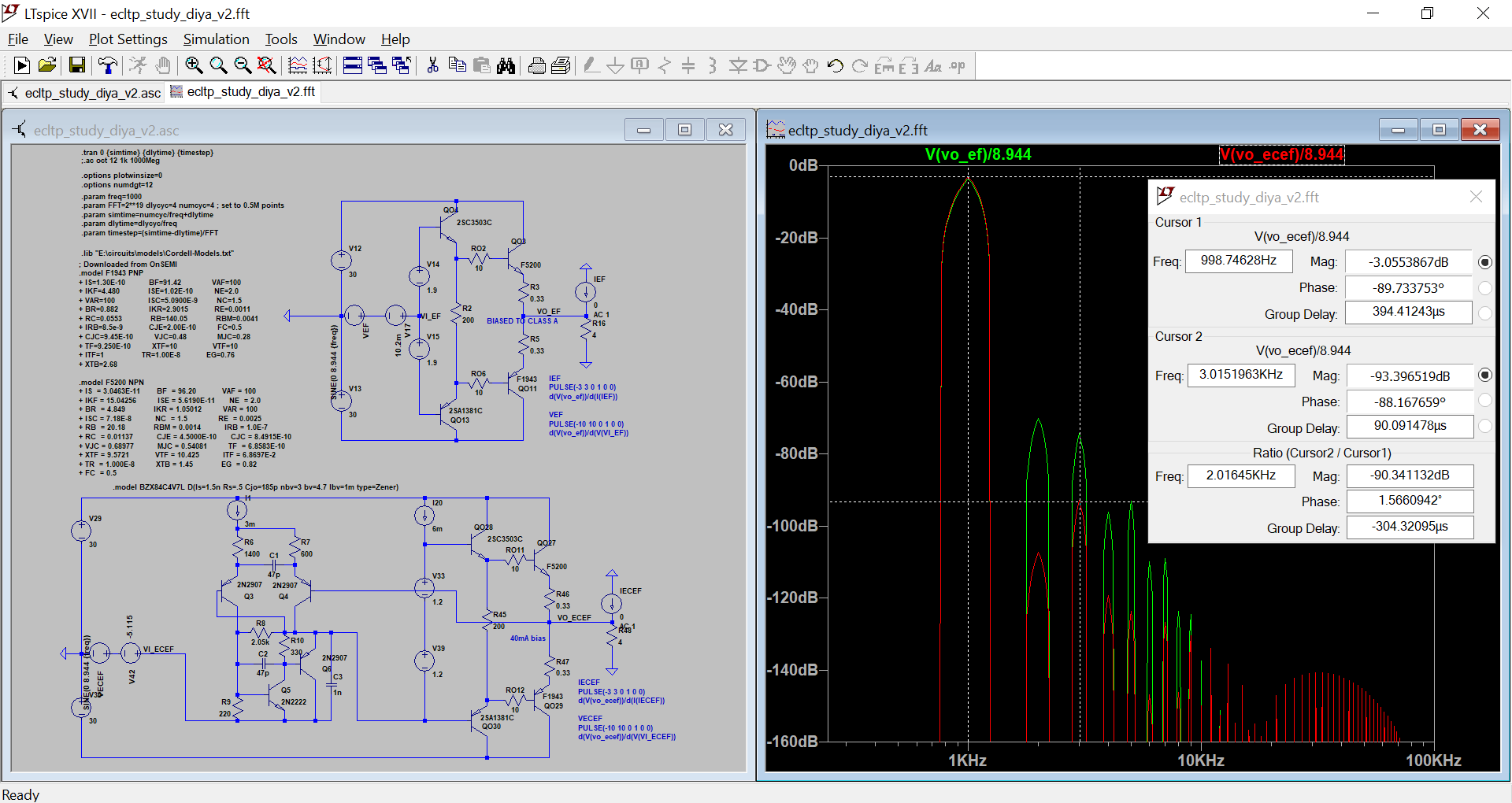
Task: Click Ratio Mag field -90.341132dB
Action: (x=1410, y=476)
